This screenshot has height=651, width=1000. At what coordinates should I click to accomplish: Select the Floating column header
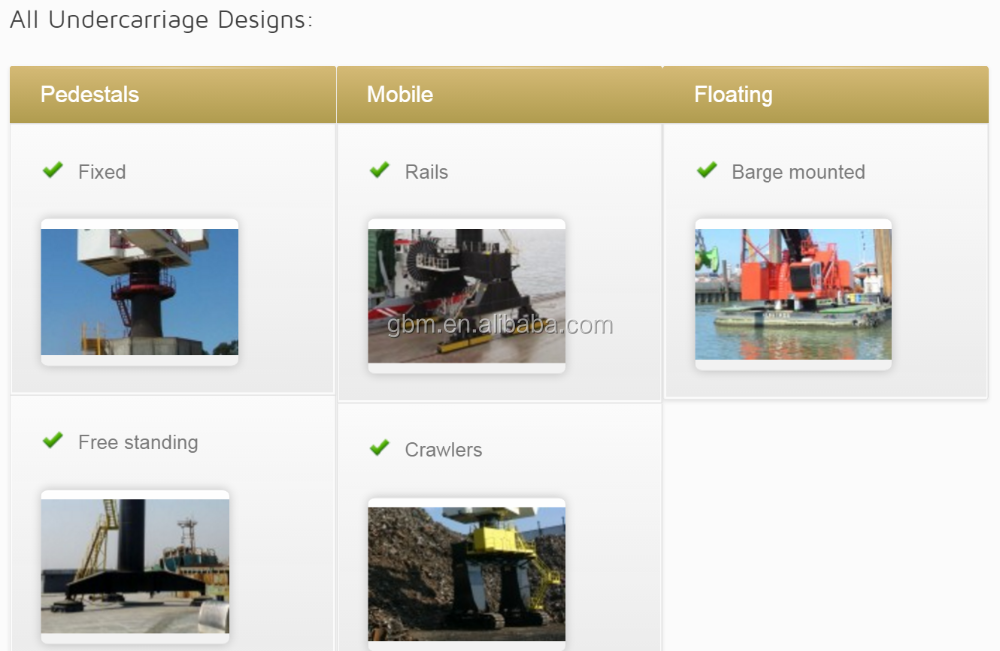click(x=733, y=95)
